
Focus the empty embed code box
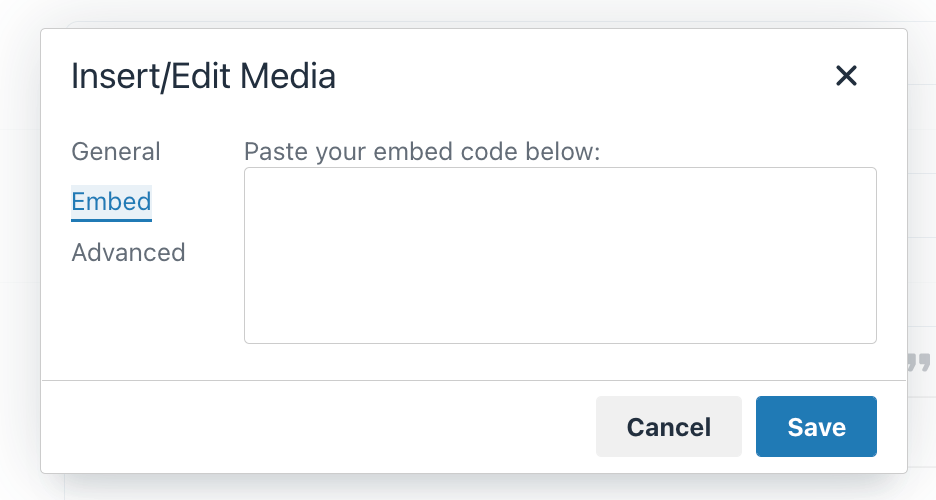560,255
